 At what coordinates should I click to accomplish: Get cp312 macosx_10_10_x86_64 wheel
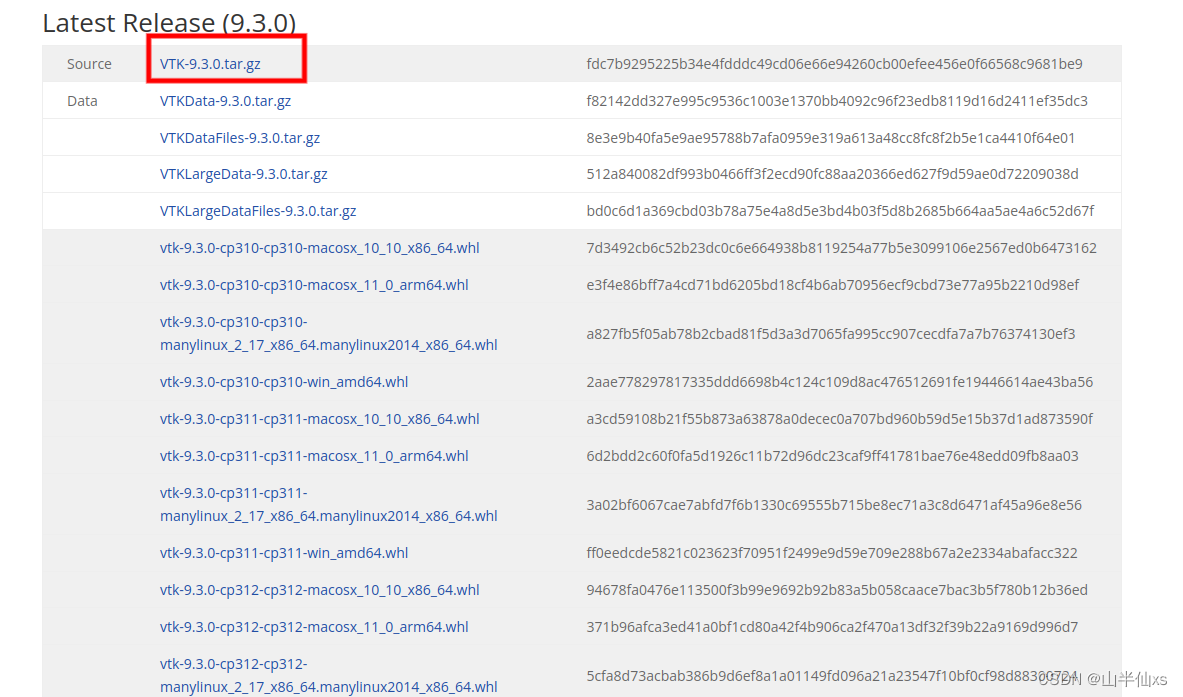319,591
